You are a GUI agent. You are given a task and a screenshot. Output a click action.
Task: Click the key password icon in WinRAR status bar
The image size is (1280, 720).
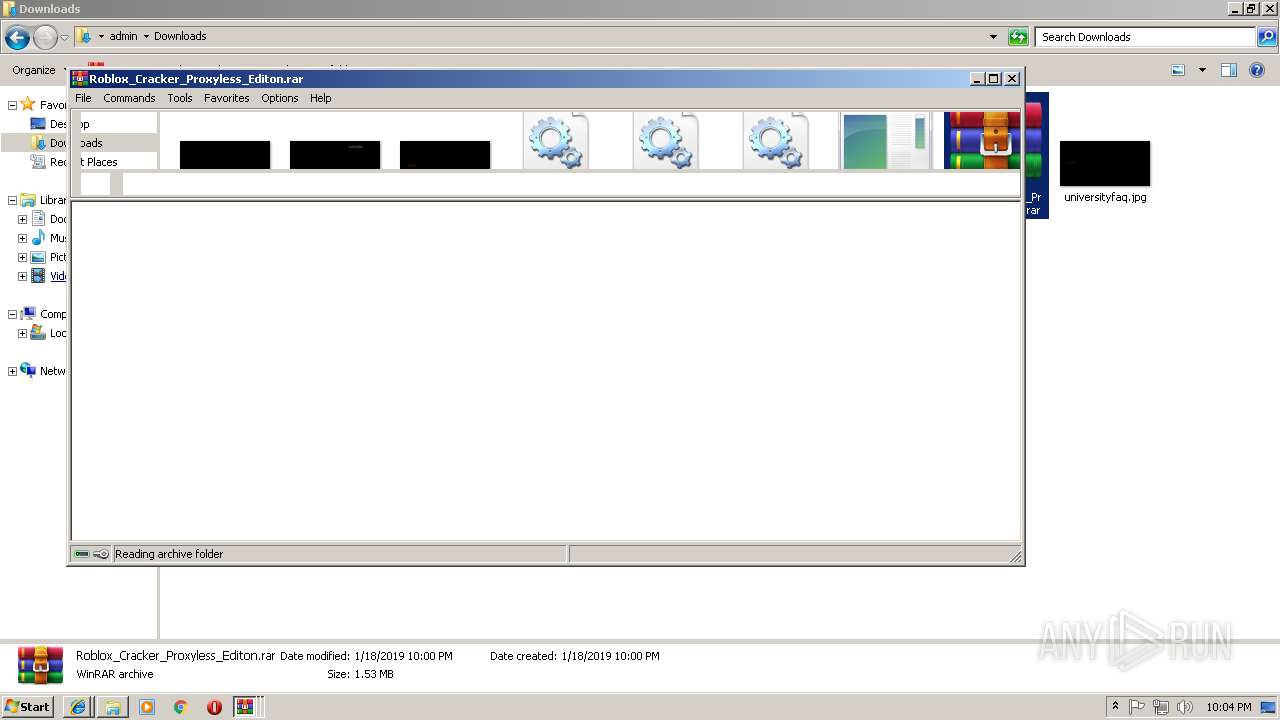pos(101,554)
